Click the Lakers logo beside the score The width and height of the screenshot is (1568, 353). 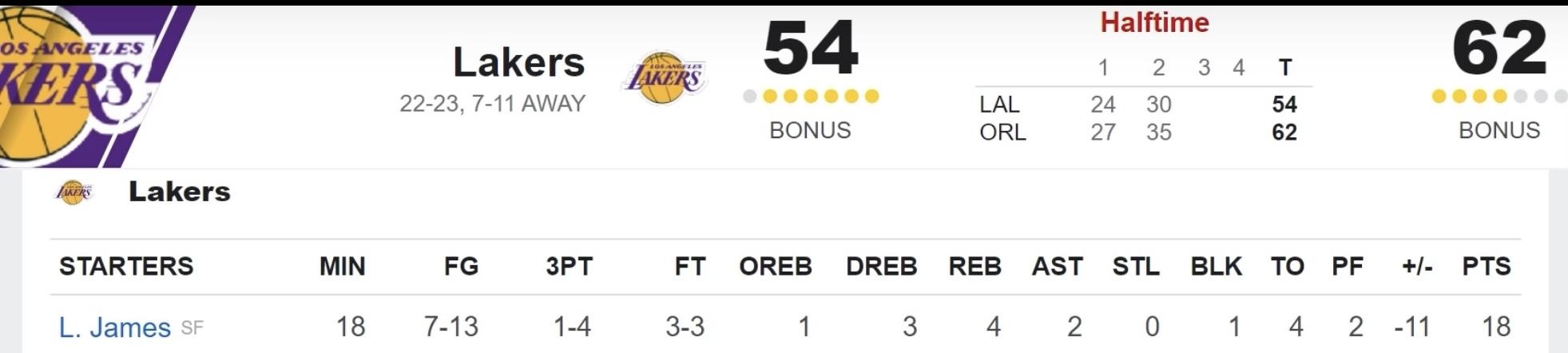pos(665,77)
